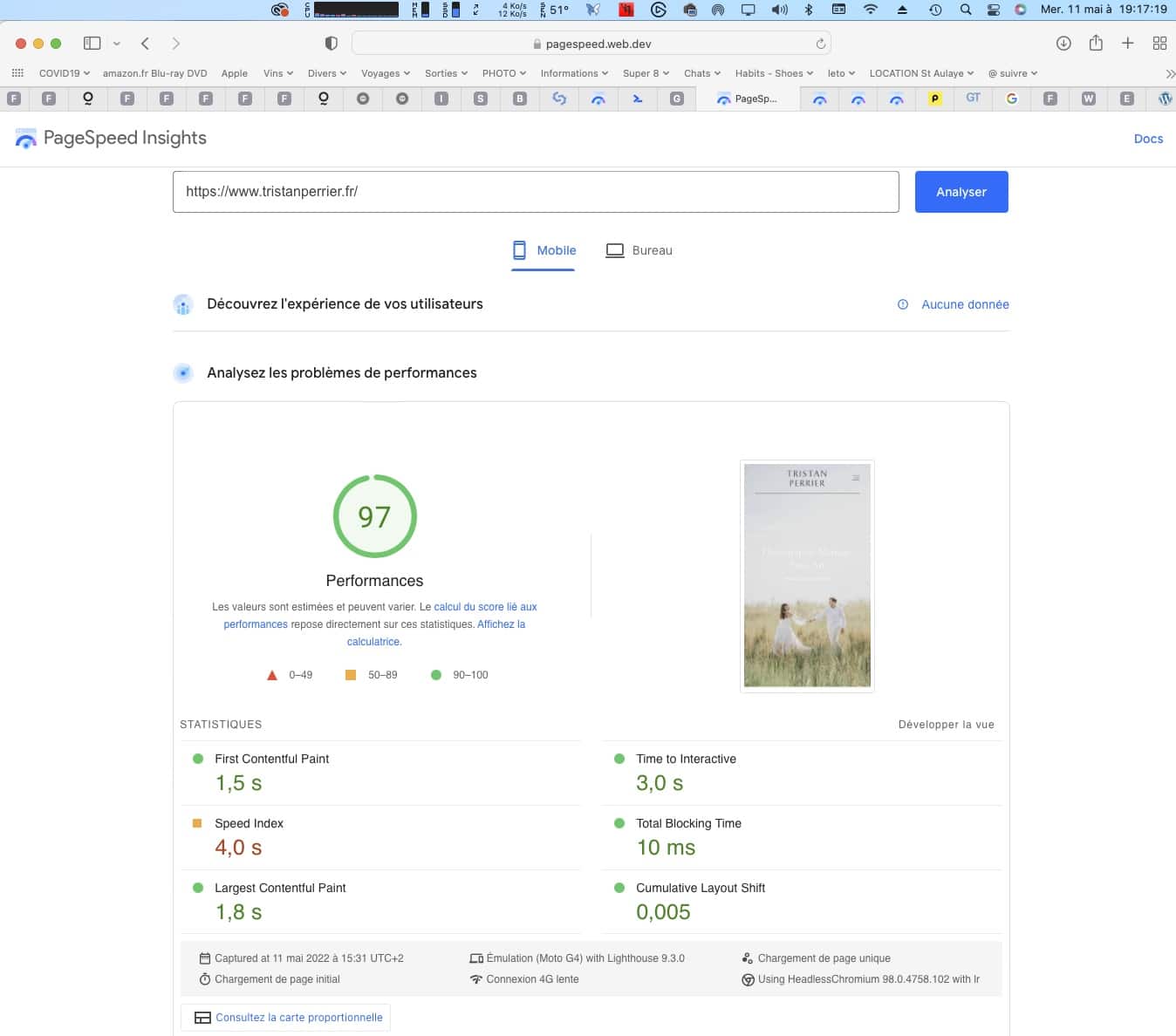The image size is (1176, 1036).
Task: Open Control Center in menu bar
Action: pyautogui.click(x=993, y=10)
